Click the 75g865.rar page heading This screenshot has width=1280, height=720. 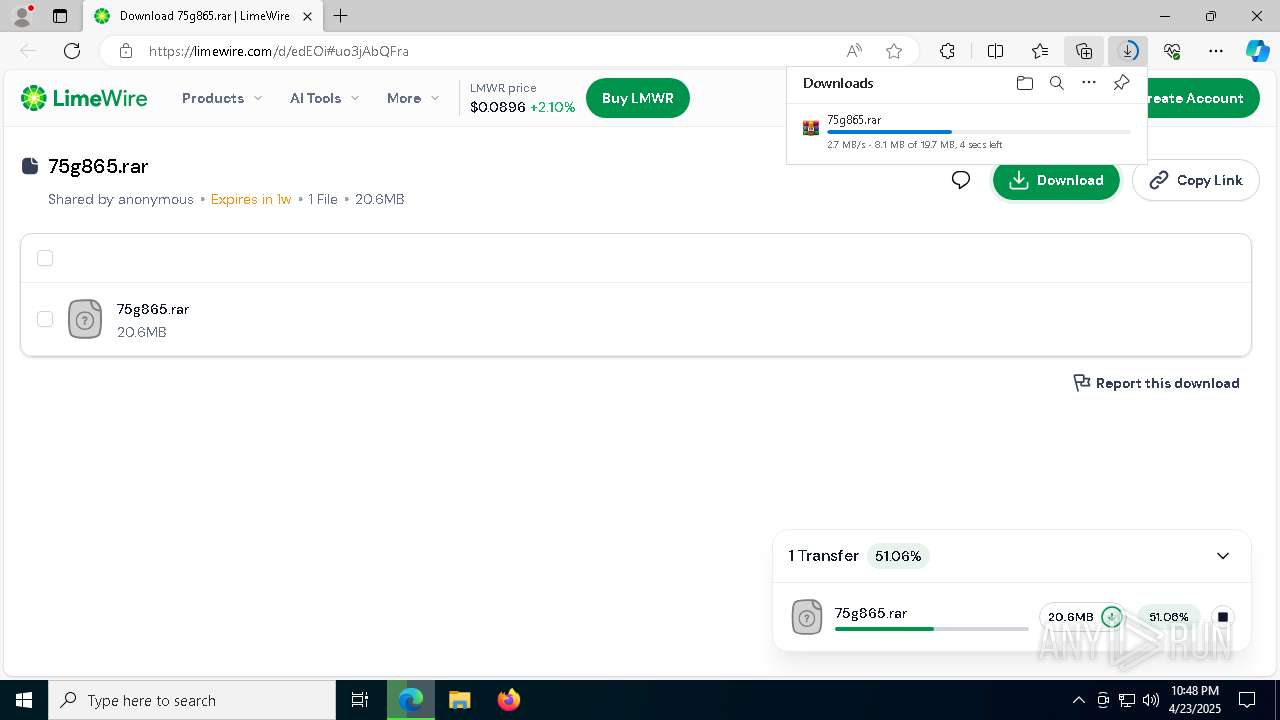(98, 166)
